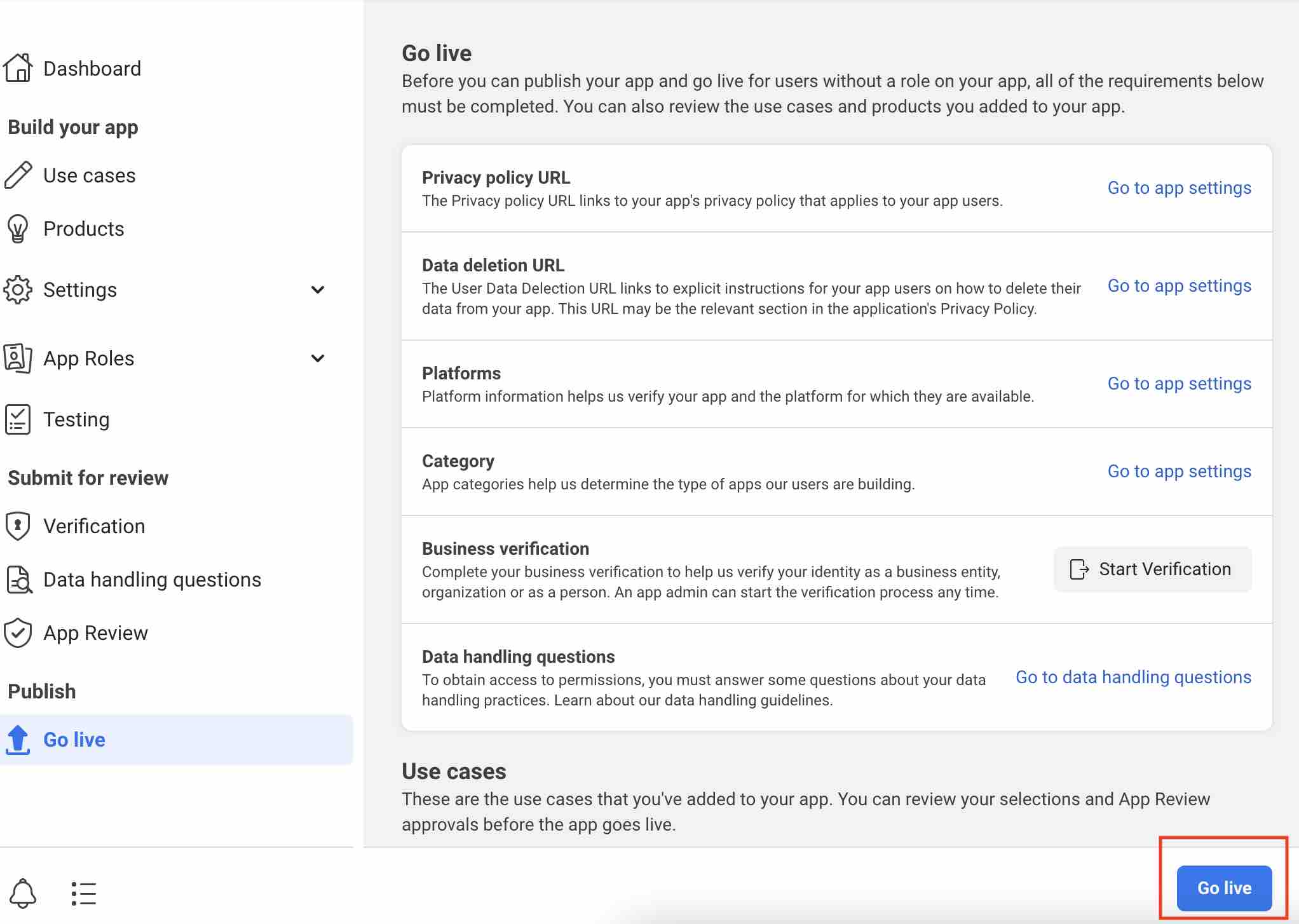
Task: Open notifications via bell icon
Action: (x=23, y=893)
